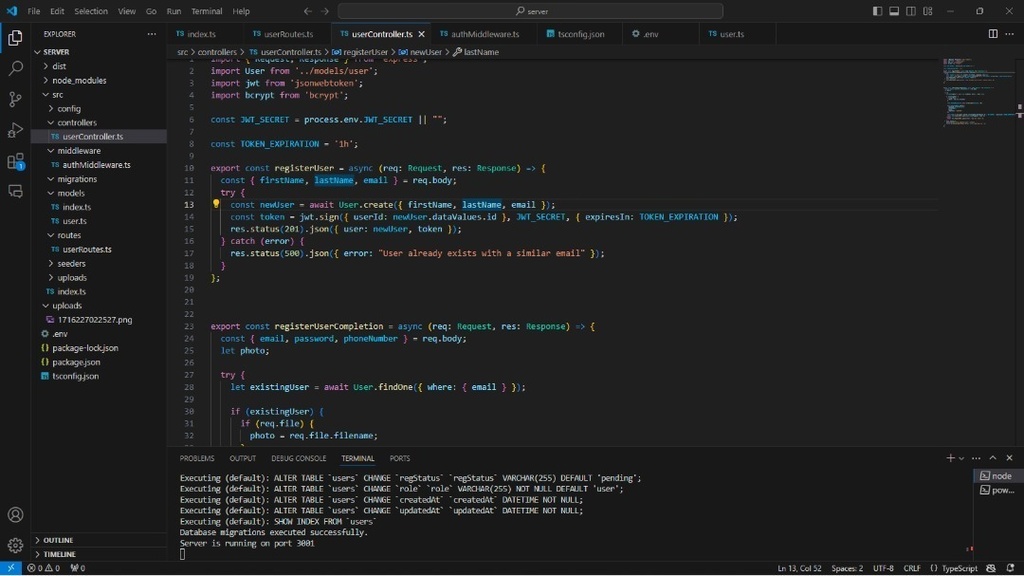
Task: Open the File menu
Action: pyautogui.click(x=33, y=11)
